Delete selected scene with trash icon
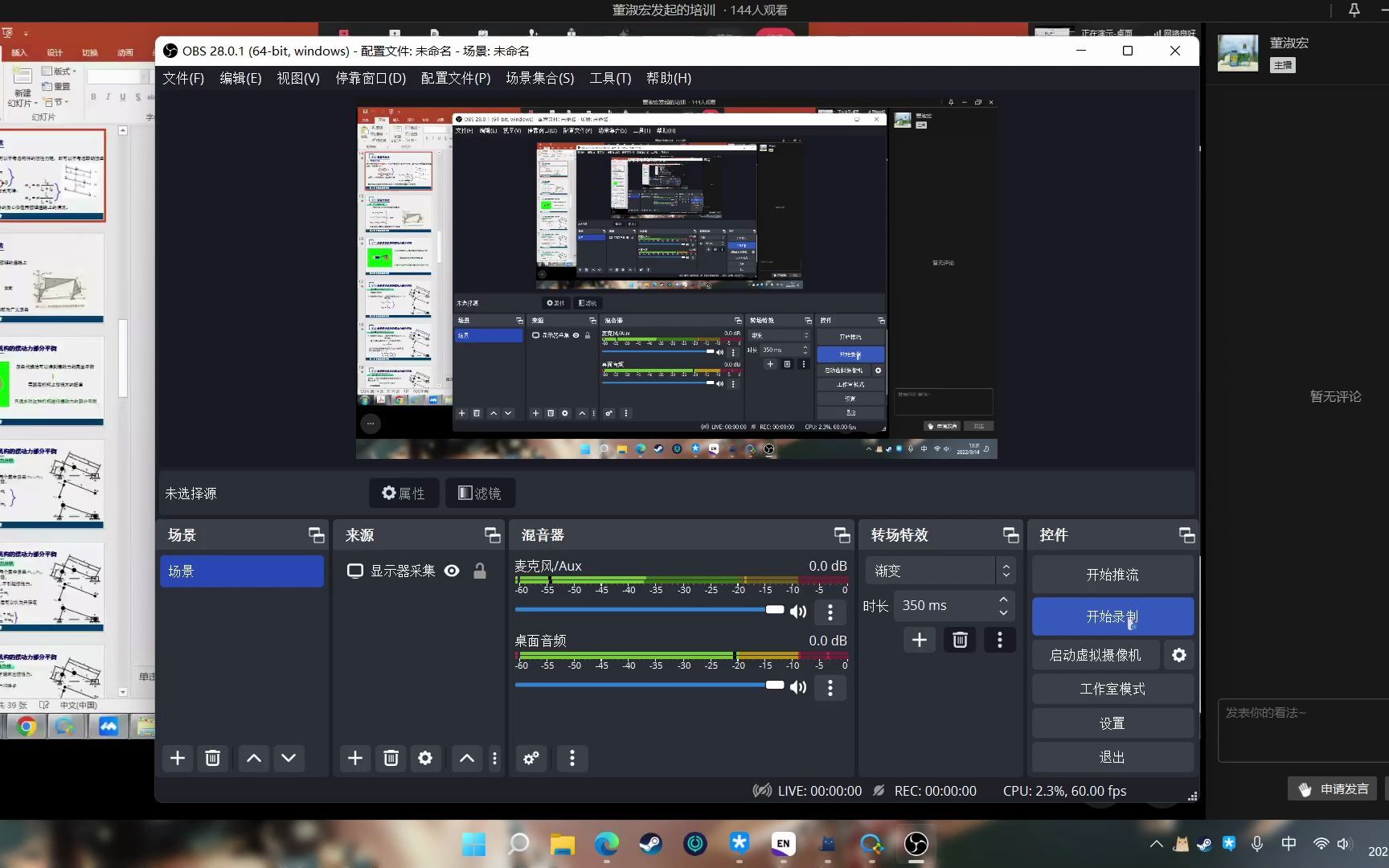 [x=212, y=758]
